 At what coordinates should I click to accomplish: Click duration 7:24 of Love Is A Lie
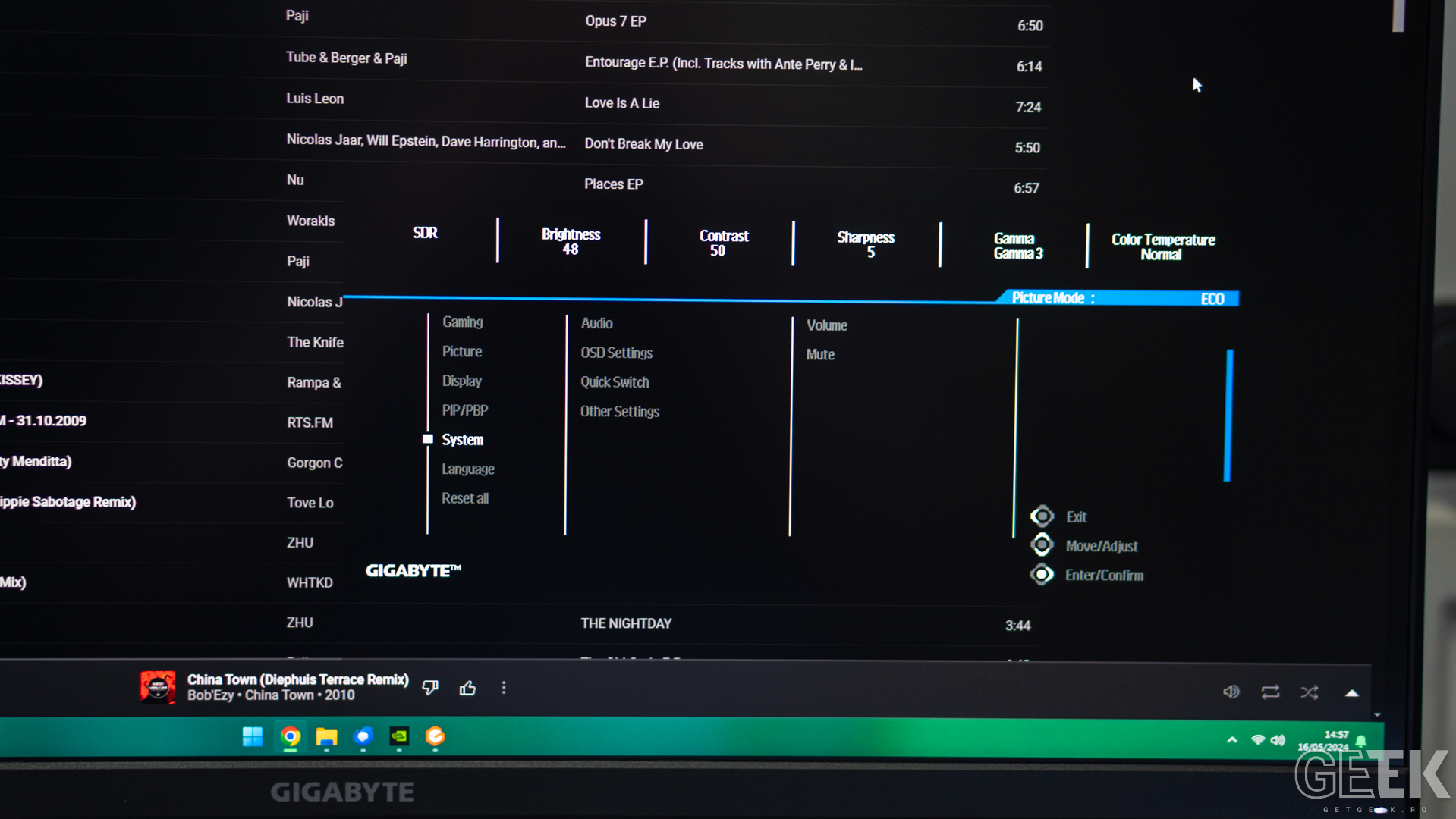click(1028, 108)
